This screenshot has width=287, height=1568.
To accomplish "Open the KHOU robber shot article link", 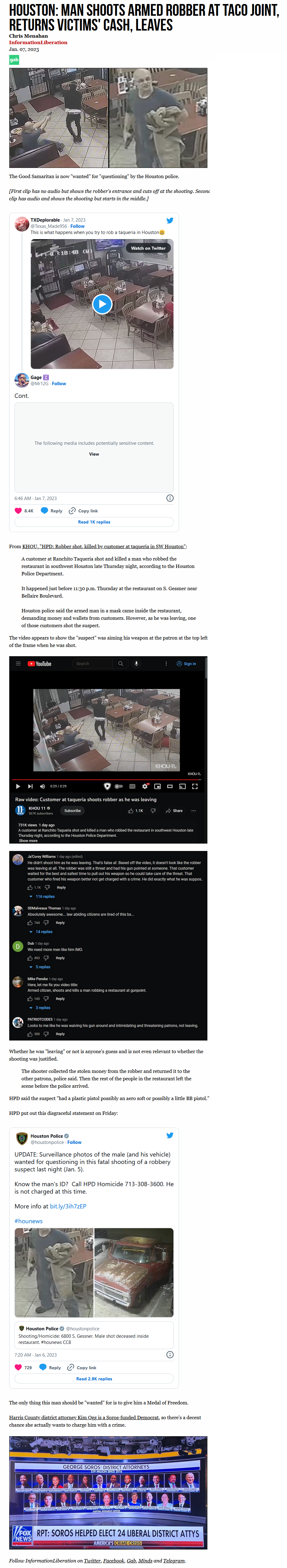I will click(x=104, y=546).
